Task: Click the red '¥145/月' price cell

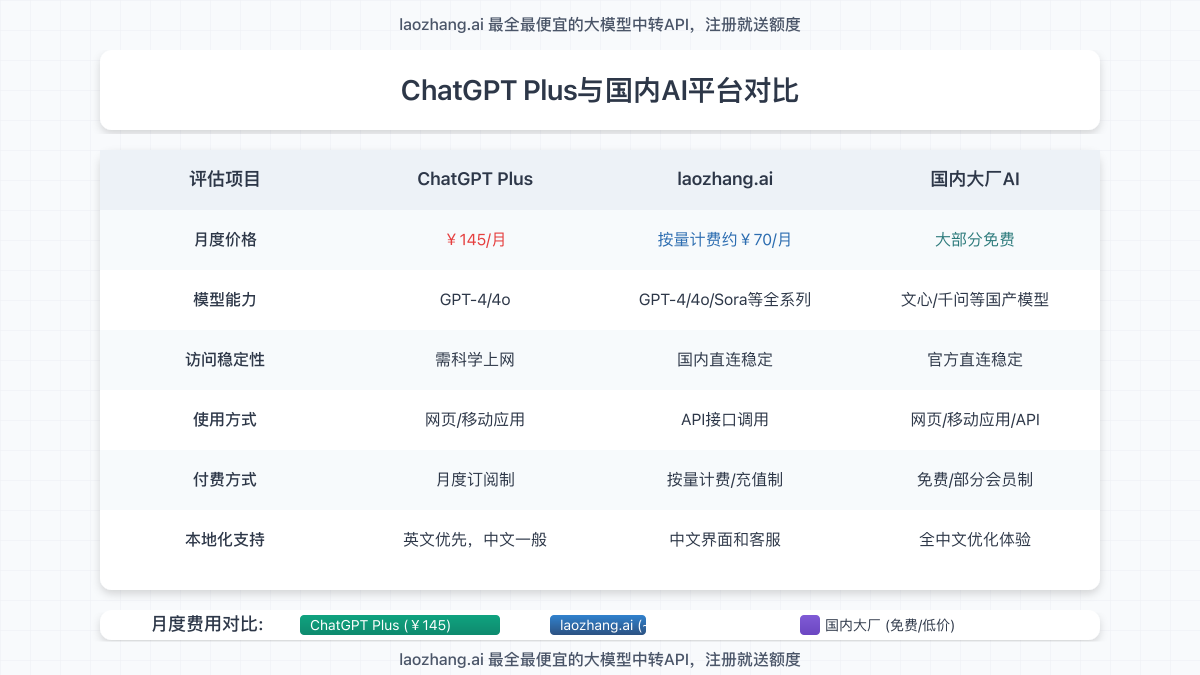Action: coord(475,240)
